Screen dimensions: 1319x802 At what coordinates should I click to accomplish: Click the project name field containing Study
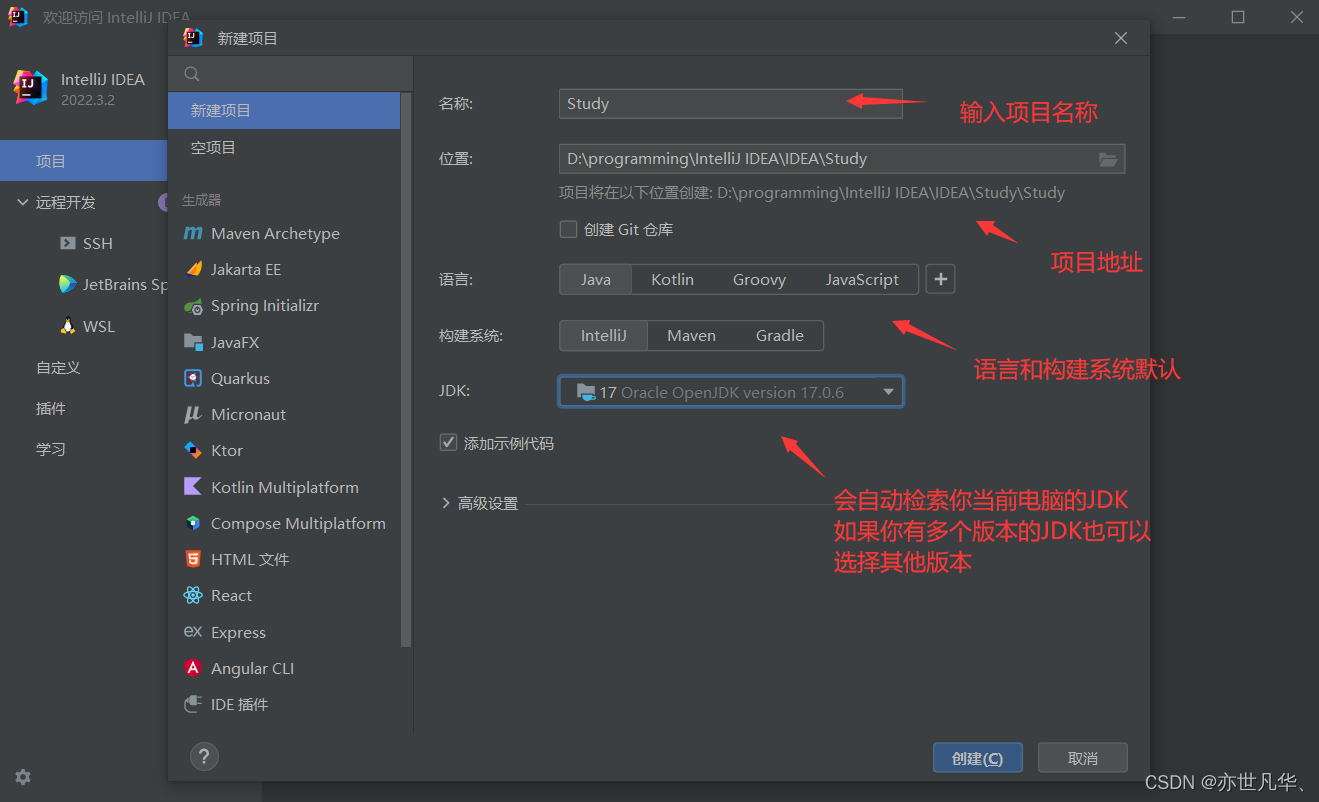tap(730, 103)
